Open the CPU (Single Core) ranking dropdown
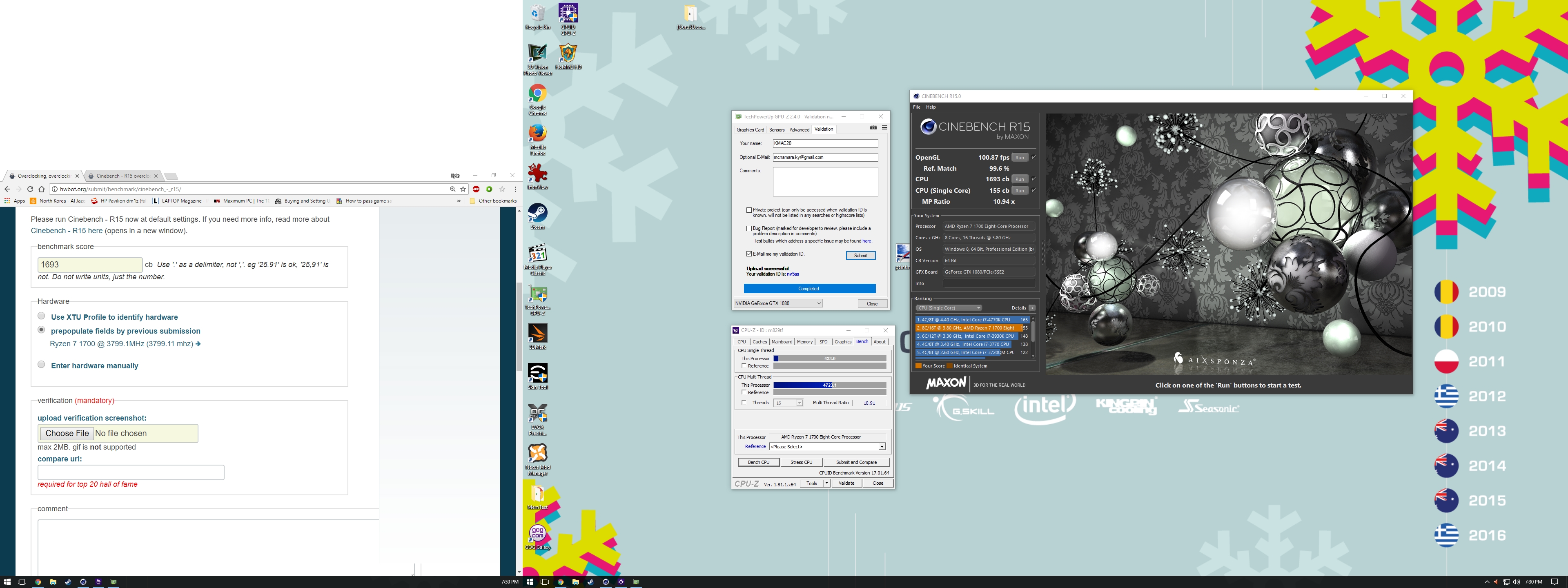 click(x=949, y=308)
